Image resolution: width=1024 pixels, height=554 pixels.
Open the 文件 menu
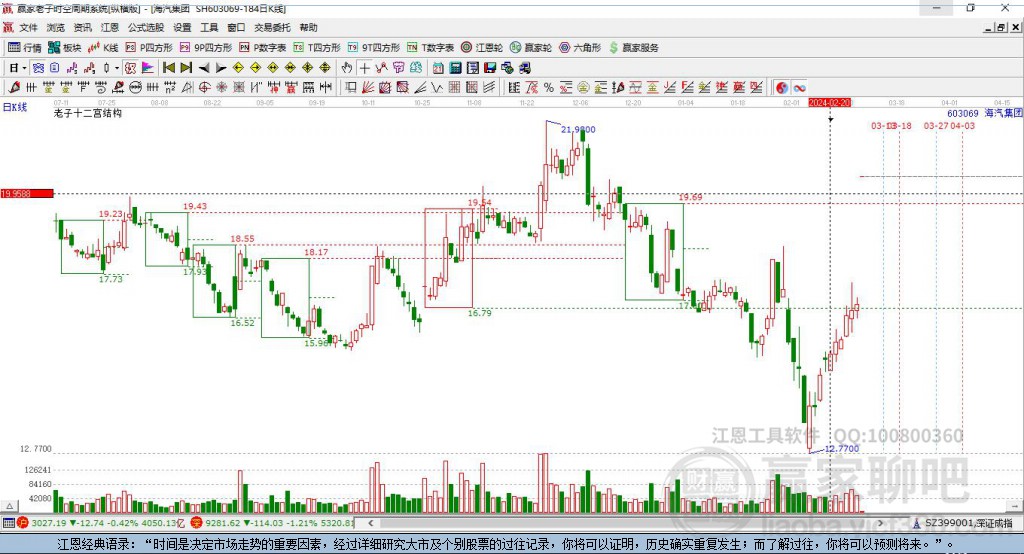[x=29, y=27]
